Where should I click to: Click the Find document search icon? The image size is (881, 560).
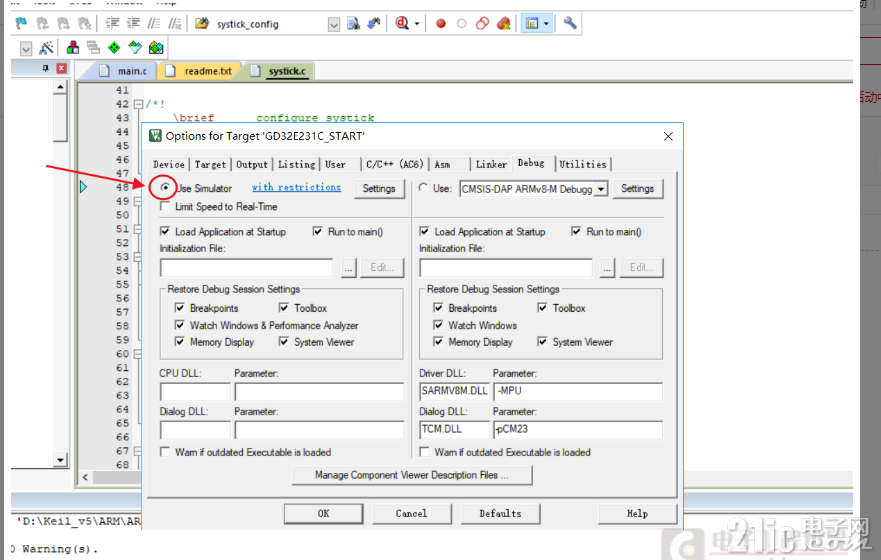[353, 24]
